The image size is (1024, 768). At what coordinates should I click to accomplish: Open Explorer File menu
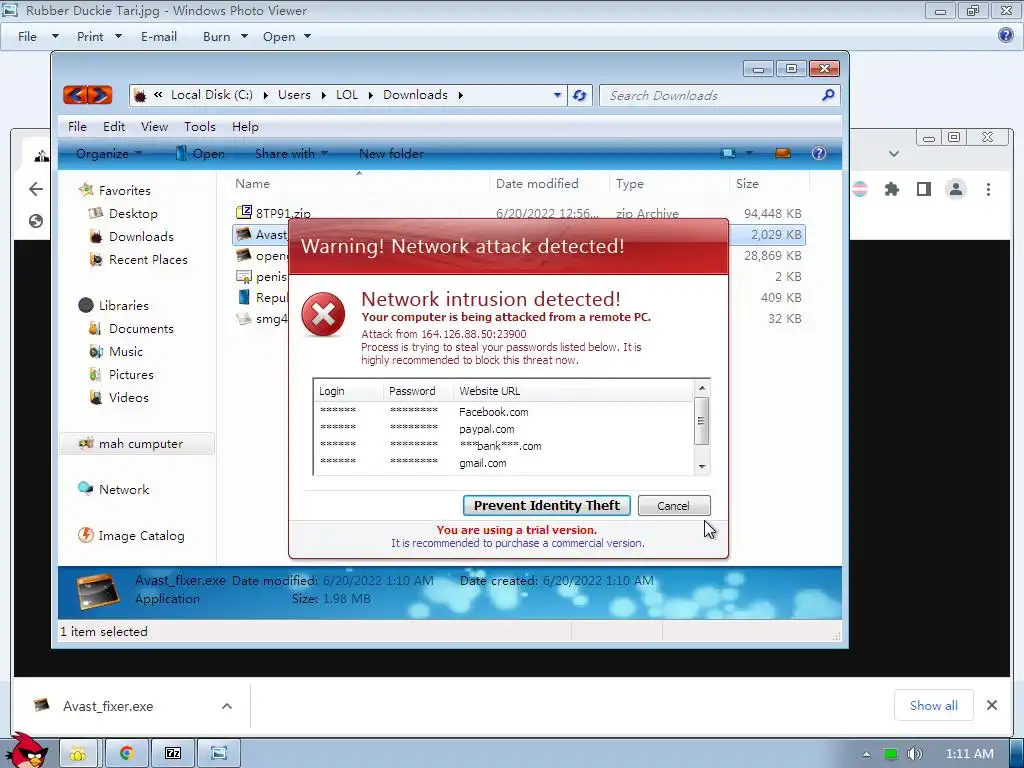[x=77, y=127]
